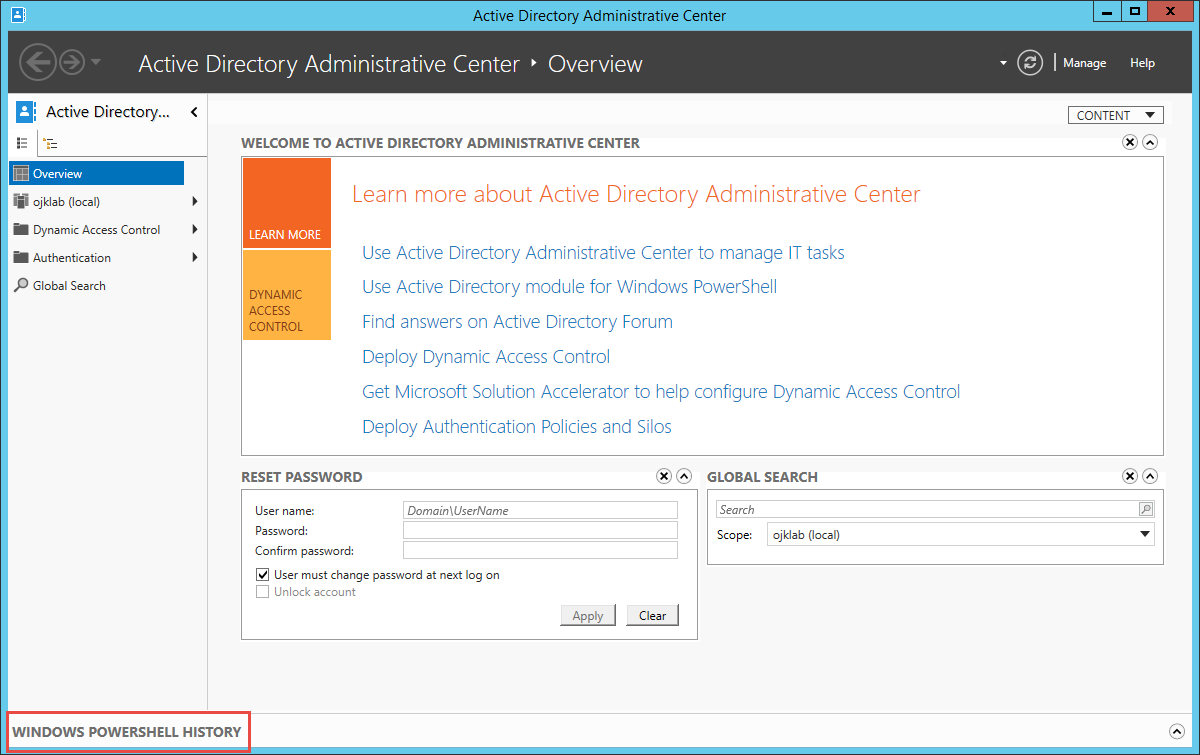
Task: Collapse the Global Search section
Action: [1150, 477]
